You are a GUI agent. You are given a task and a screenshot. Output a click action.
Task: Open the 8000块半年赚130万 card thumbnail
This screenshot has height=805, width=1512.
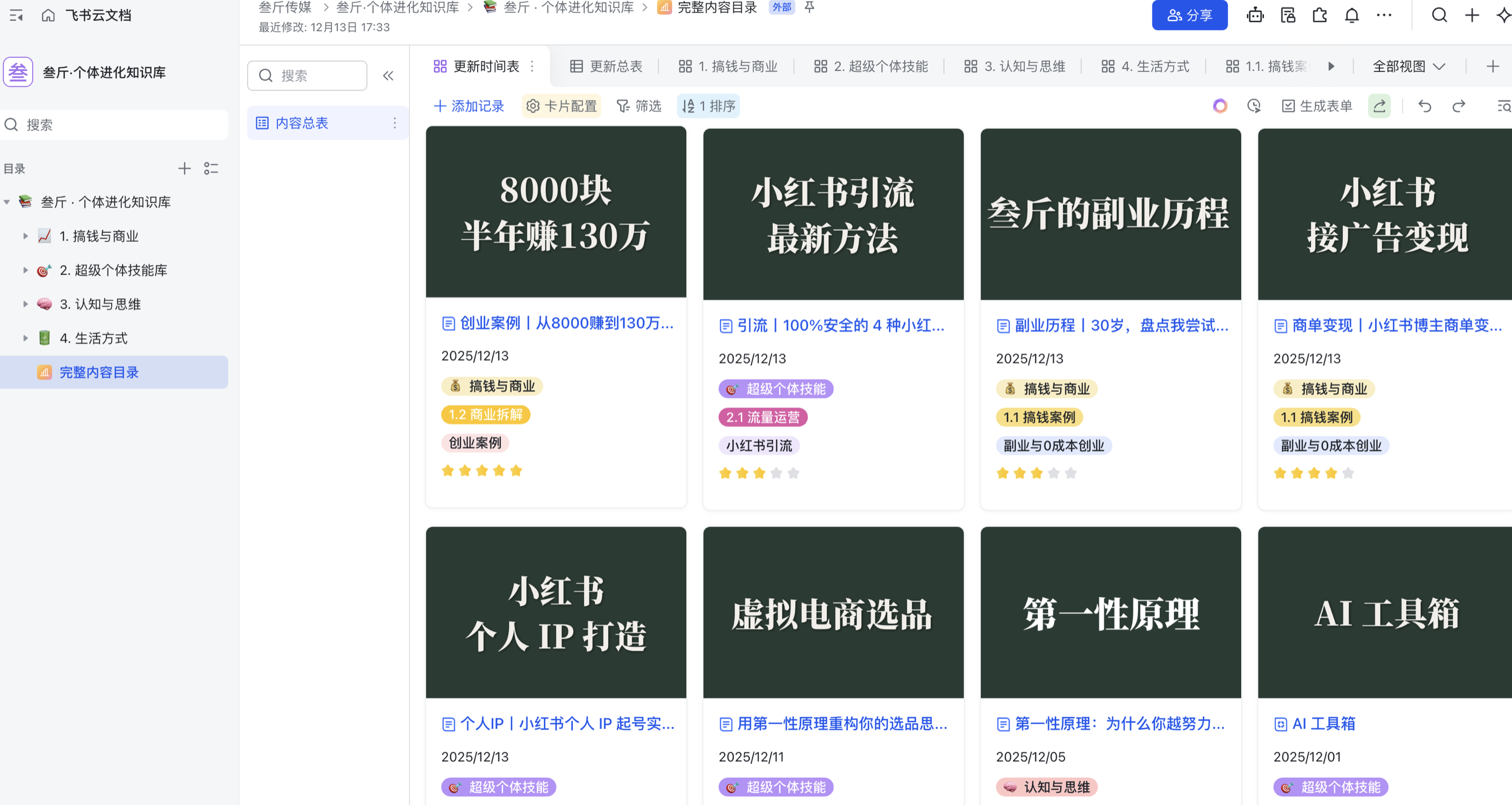(555, 213)
